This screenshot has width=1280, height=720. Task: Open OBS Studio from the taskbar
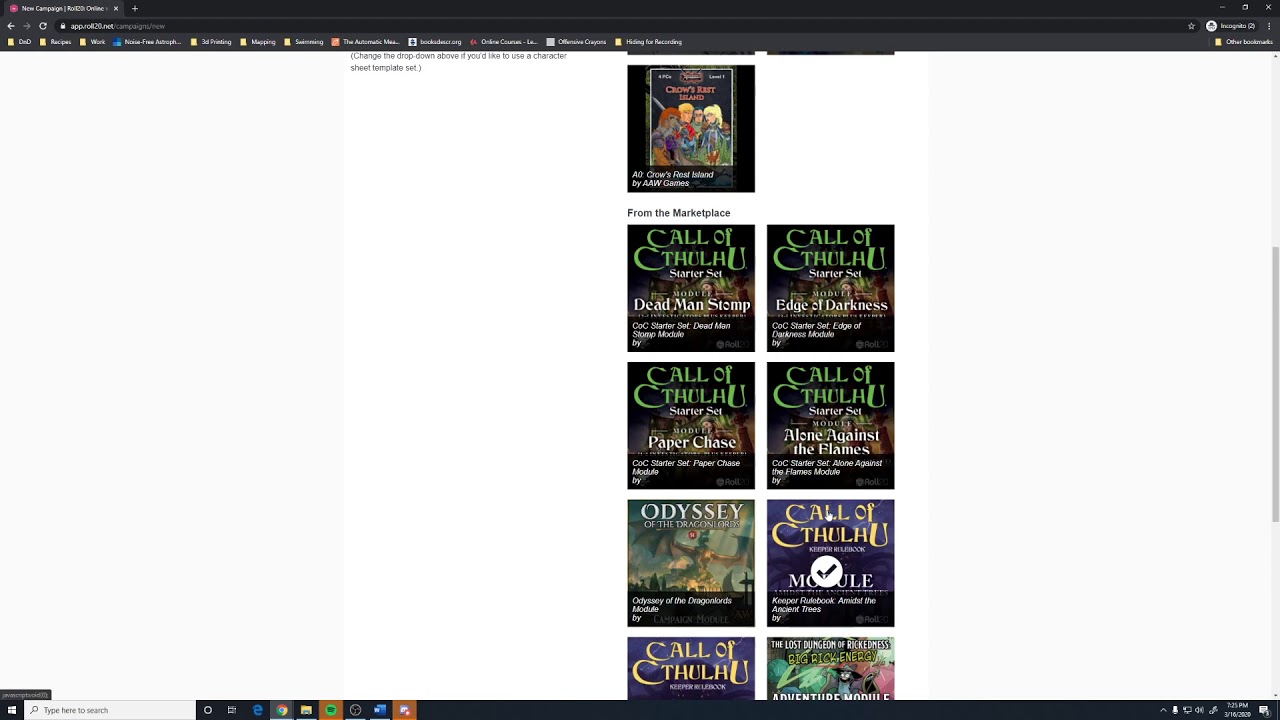(x=355, y=710)
